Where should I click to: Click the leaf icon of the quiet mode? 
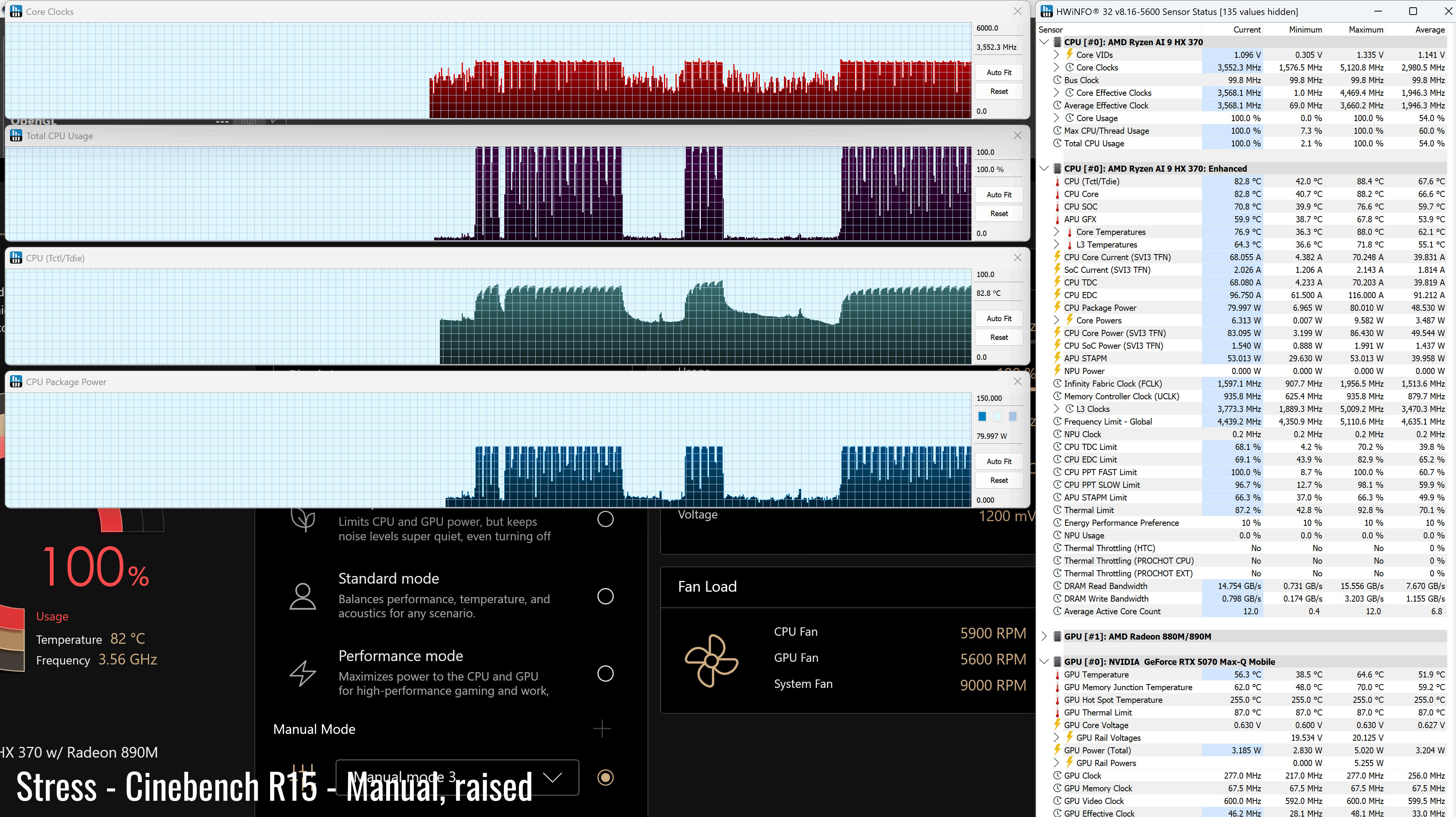[303, 520]
